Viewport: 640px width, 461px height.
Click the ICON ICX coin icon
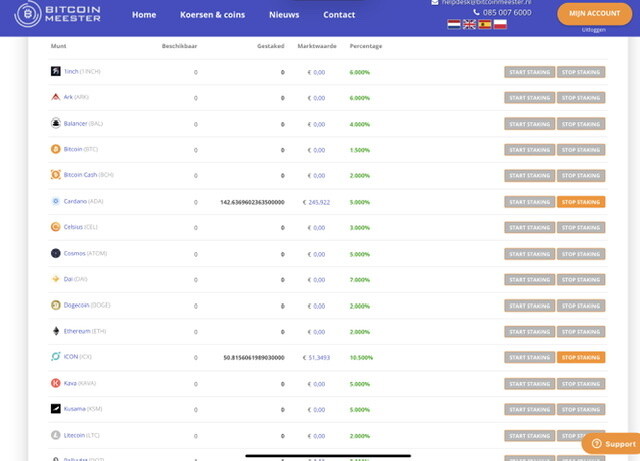point(56,356)
